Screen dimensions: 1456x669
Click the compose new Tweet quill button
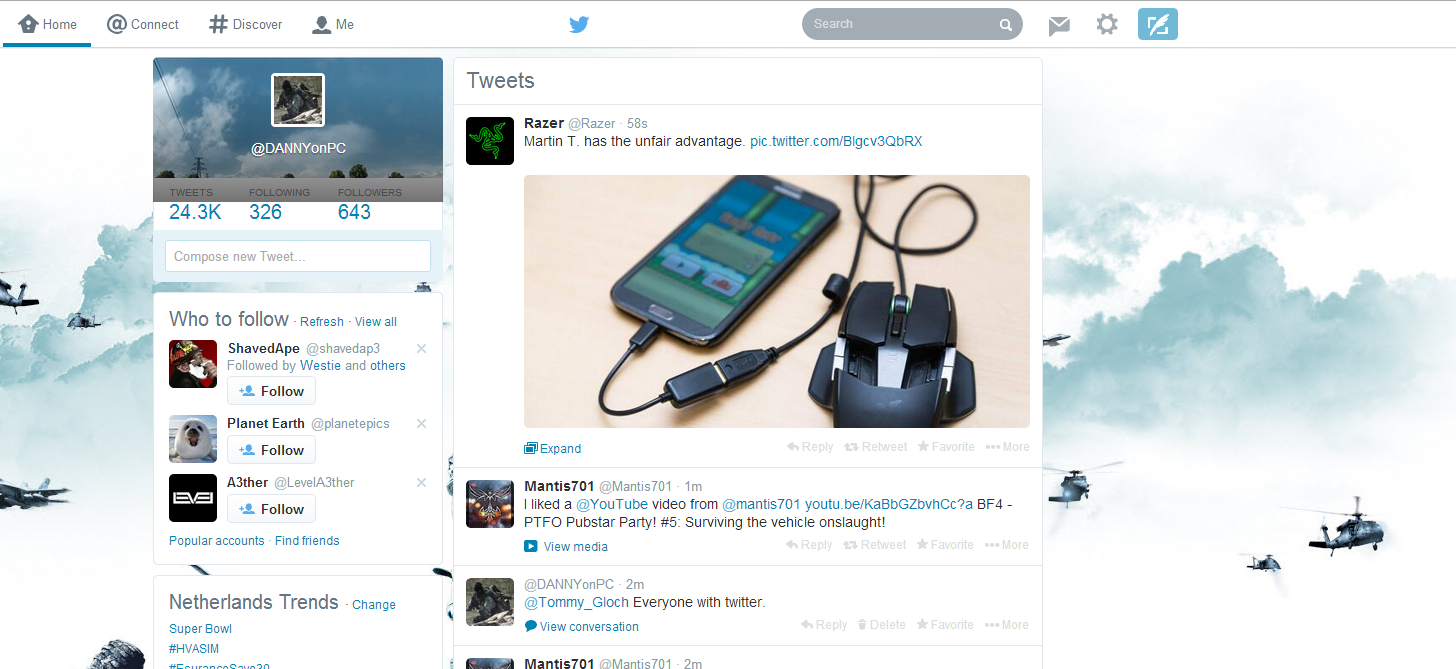1158,24
